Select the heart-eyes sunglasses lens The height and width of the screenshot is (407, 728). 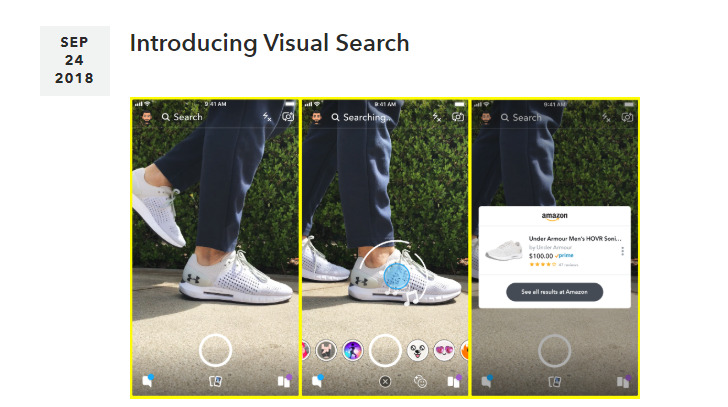point(444,350)
